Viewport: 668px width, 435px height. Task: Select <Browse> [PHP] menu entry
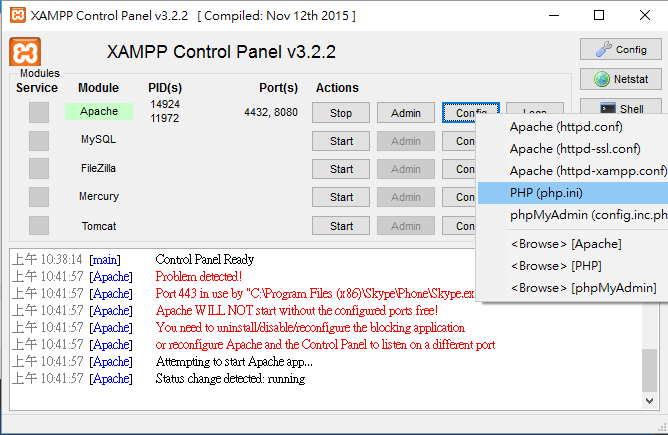pyautogui.click(x=573, y=266)
